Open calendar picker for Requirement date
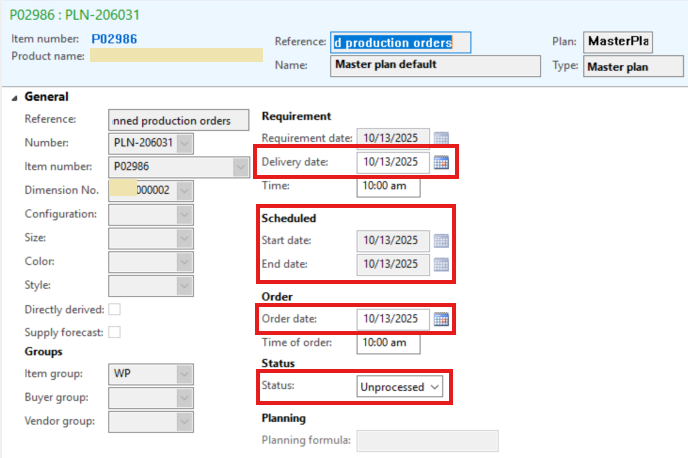This screenshot has width=688, height=458. [x=441, y=138]
